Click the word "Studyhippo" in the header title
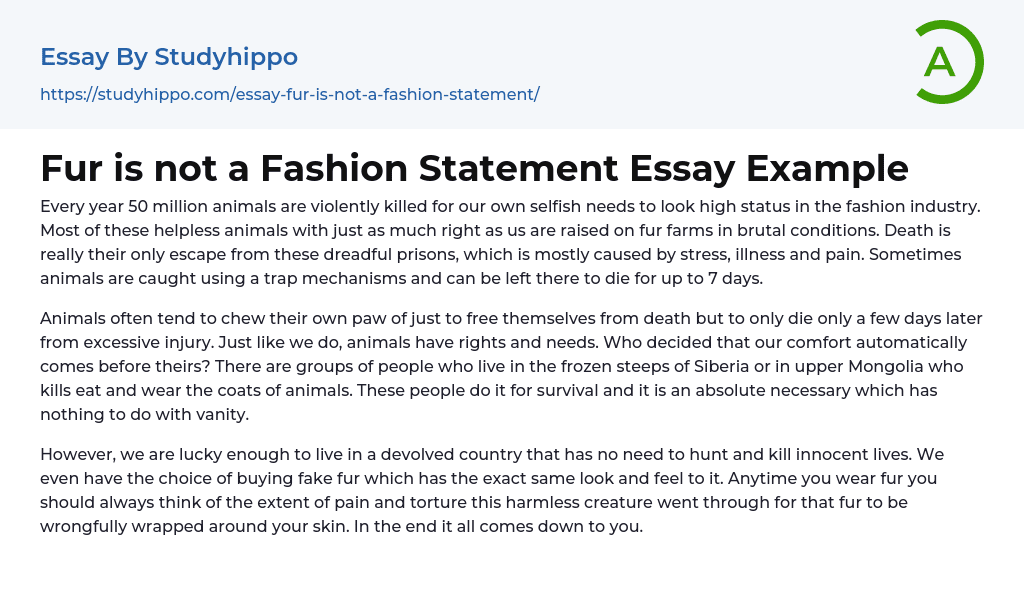1024x595 pixels. (226, 57)
